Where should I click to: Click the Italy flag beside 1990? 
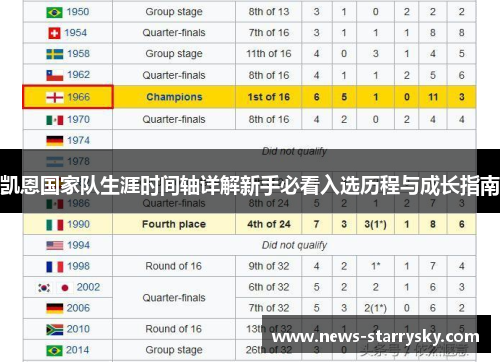point(55,225)
